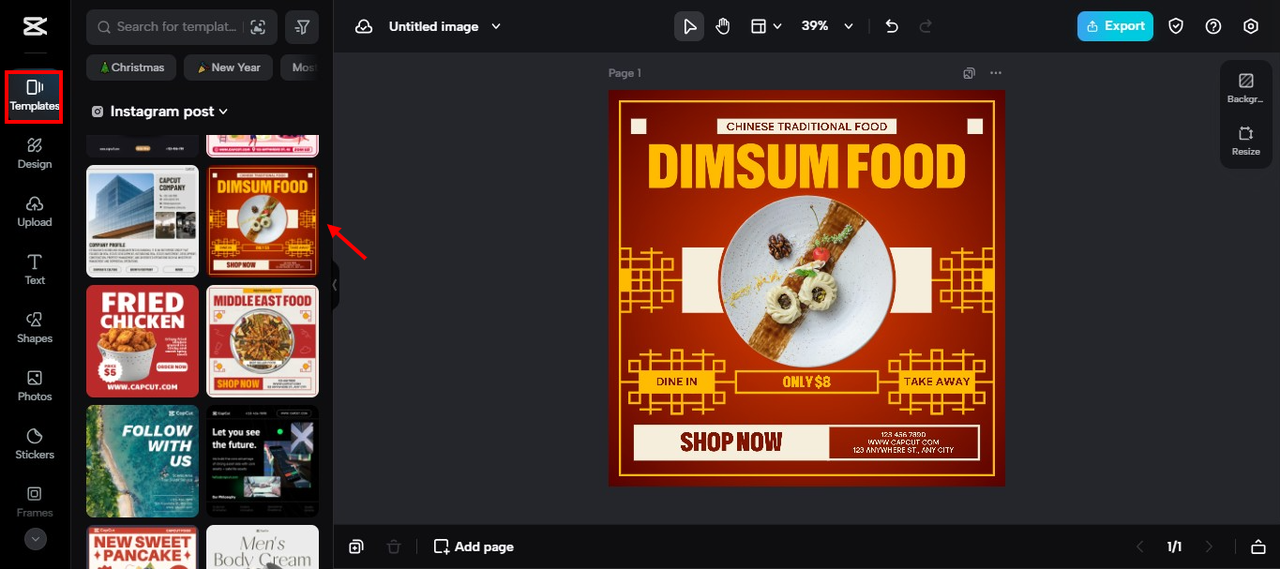Open the Frames tab
Viewport: 1280px width, 569px height.
(x=34, y=502)
